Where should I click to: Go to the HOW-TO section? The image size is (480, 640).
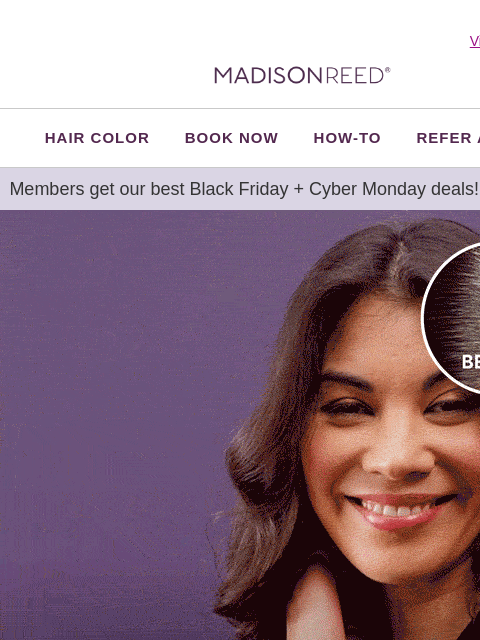(347, 138)
